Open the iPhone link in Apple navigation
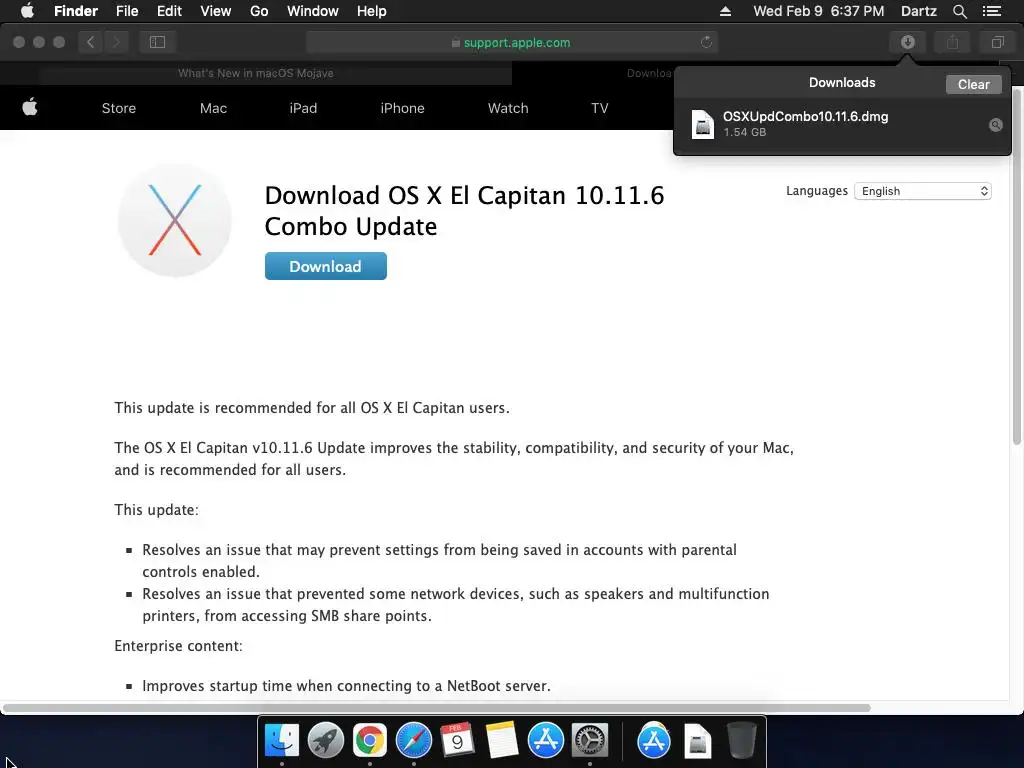The image size is (1024, 768). coord(402,108)
